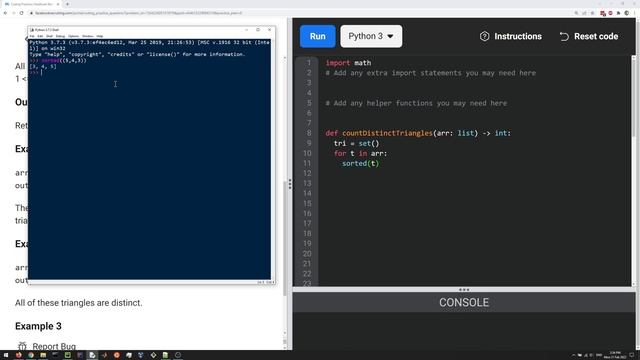
Task: Grab the three-dot divider above the CONSOLE
Action: (464, 289)
